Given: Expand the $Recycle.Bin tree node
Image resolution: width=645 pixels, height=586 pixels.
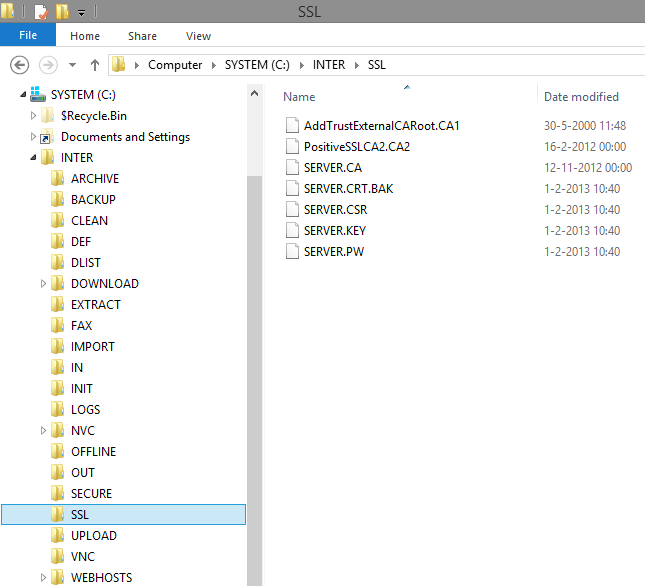Looking at the screenshot, I should point(33,116).
